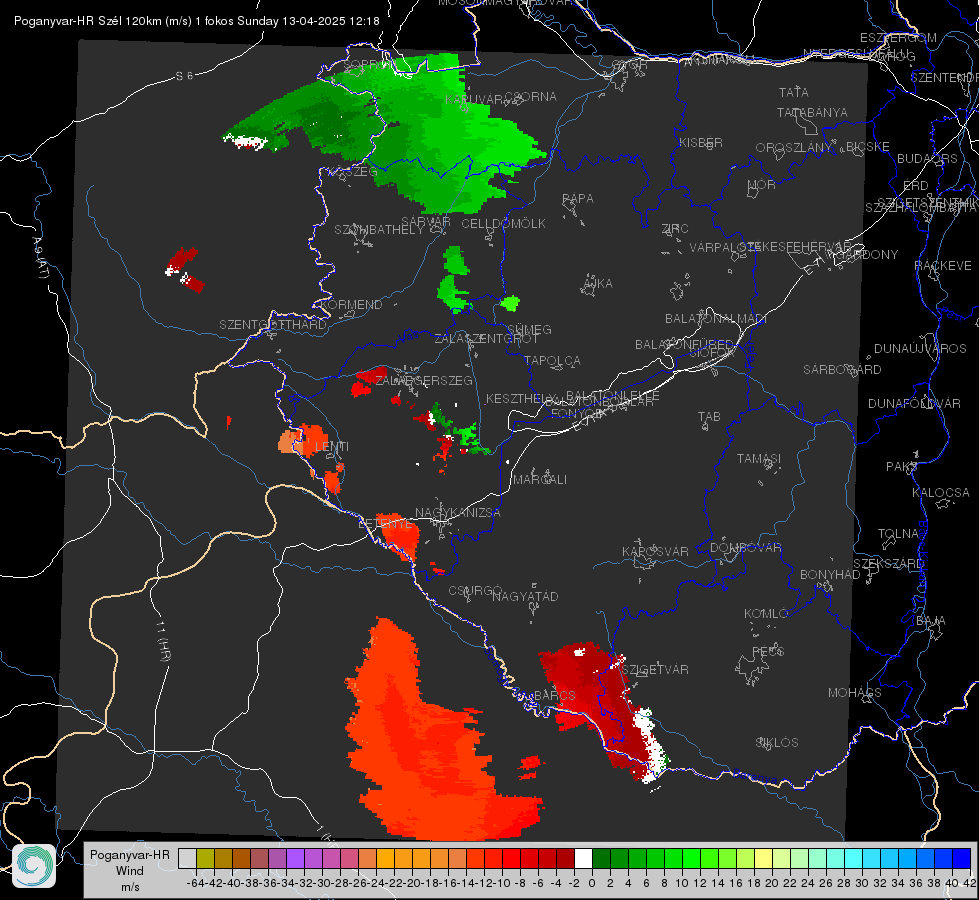The height and width of the screenshot is (900, 979).
Task: Click the ZALASZENTGRÓT town label
Action: (486, 339)
